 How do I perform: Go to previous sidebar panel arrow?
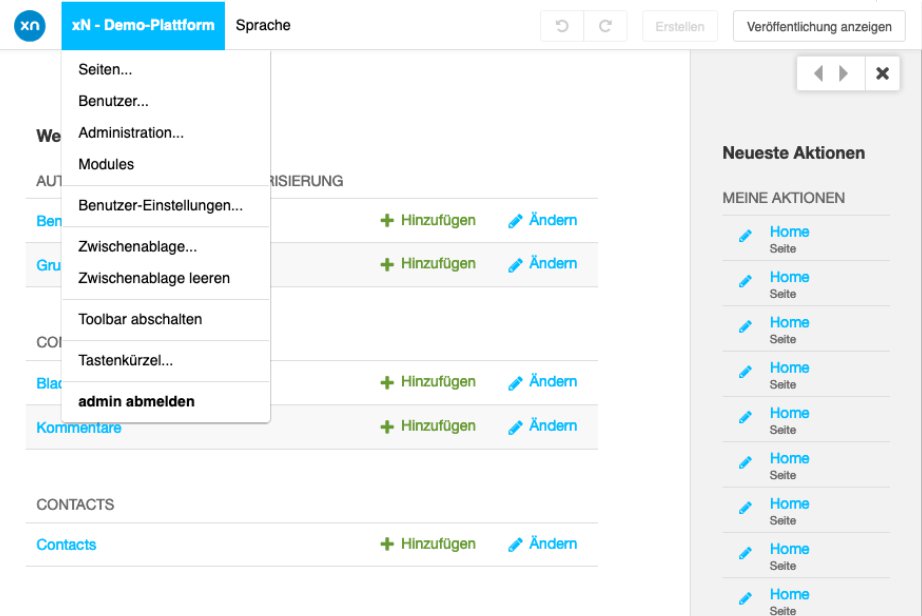pyautogui.click(x=818, y=73)
